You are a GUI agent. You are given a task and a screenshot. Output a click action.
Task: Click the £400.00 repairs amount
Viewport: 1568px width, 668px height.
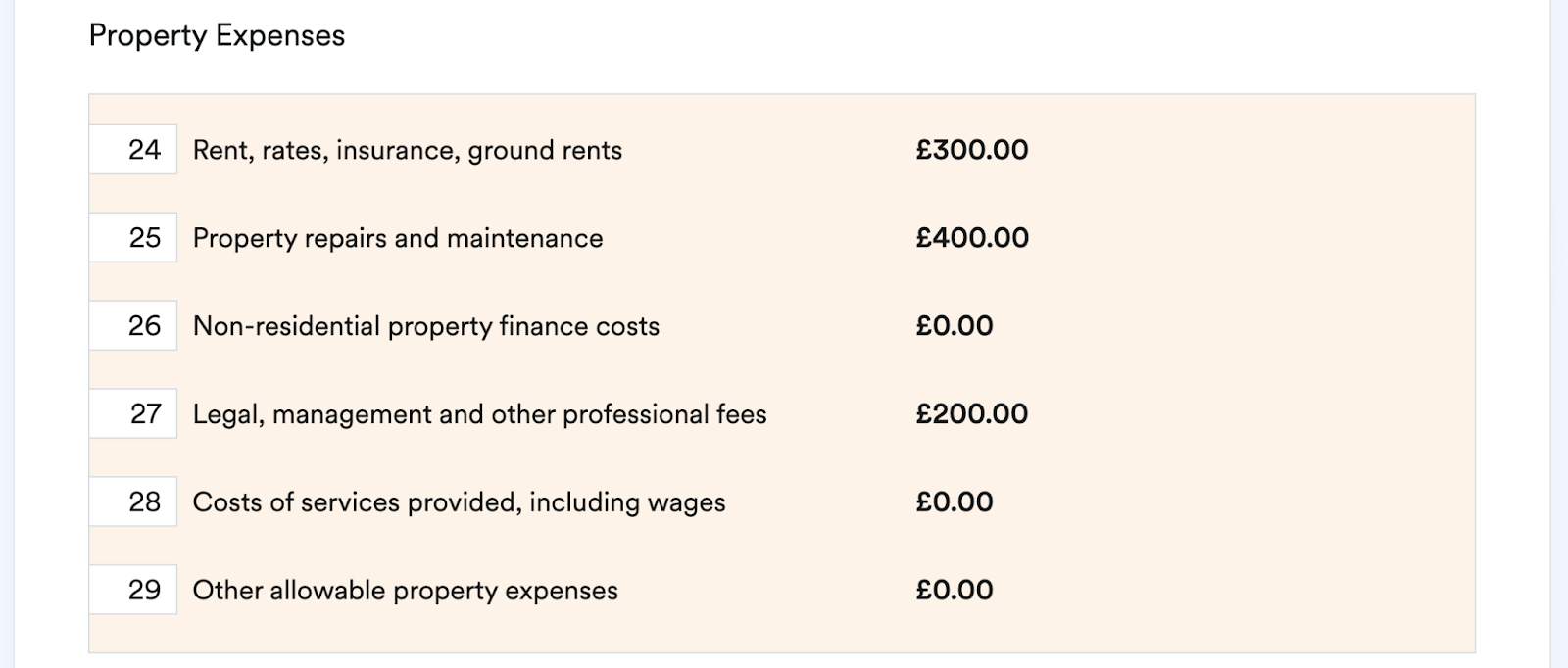pyautogui.click(x=972, y=238)
